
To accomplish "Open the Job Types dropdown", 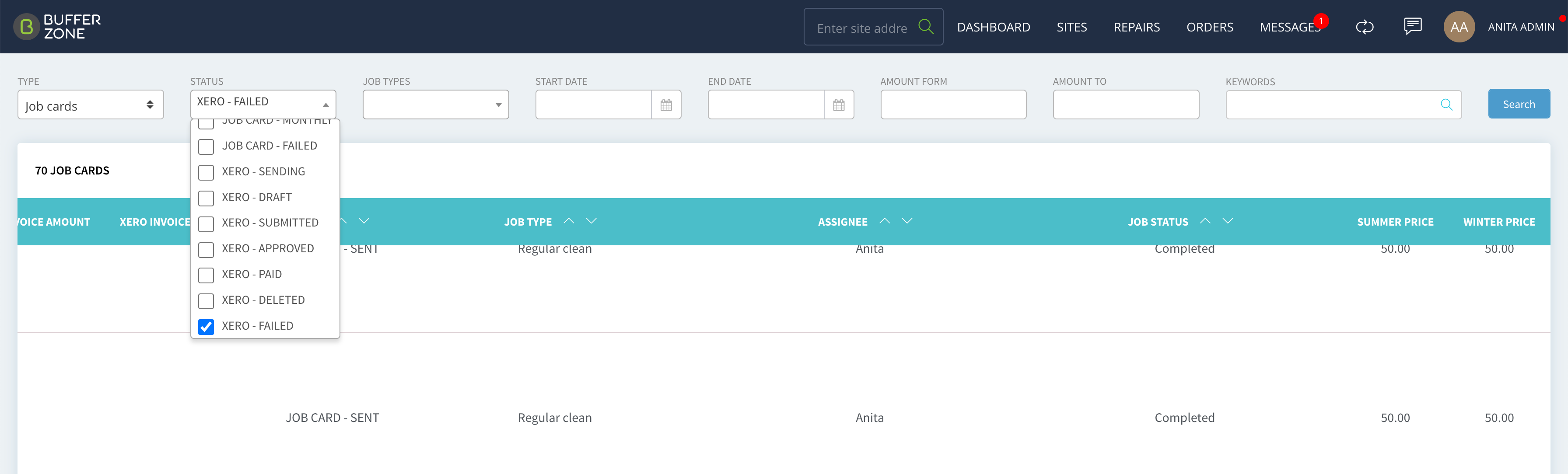I will 435,105.
